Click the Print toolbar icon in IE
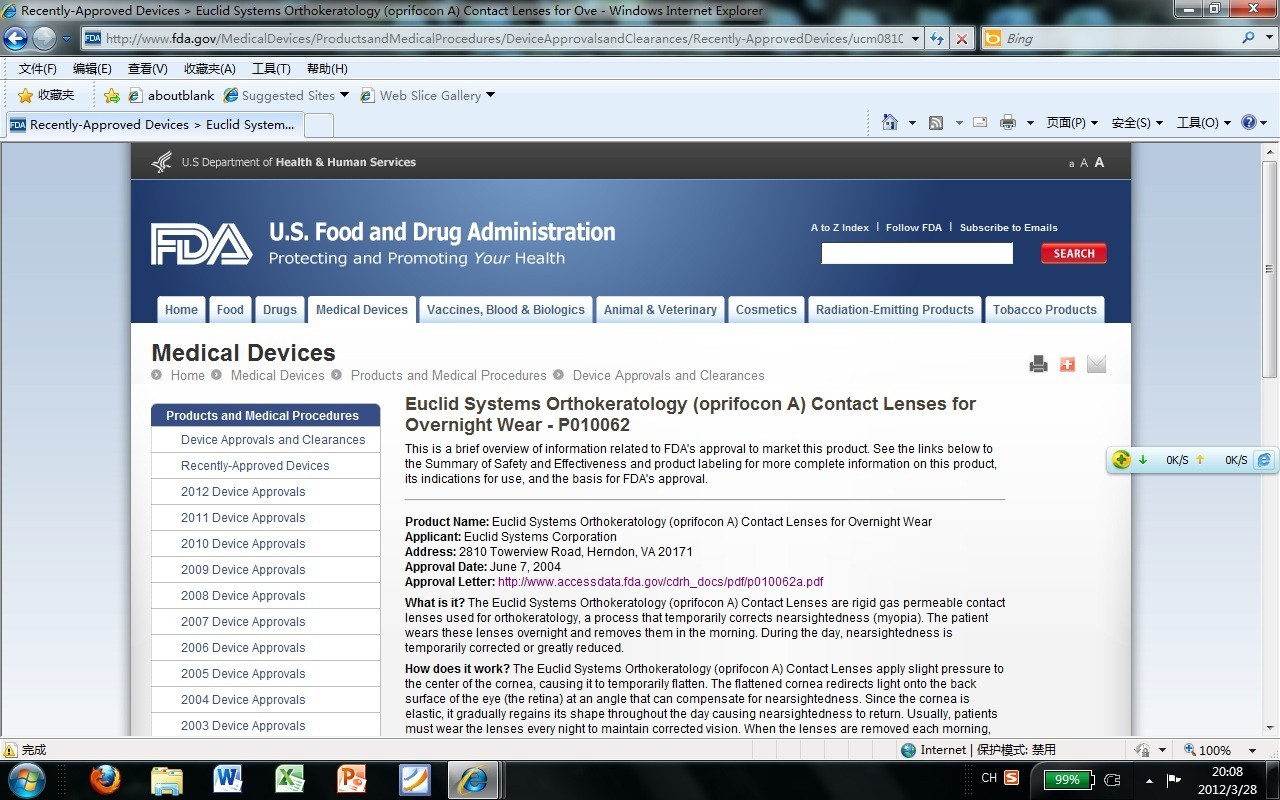 pyautogui.click(x=1007, y=122)
